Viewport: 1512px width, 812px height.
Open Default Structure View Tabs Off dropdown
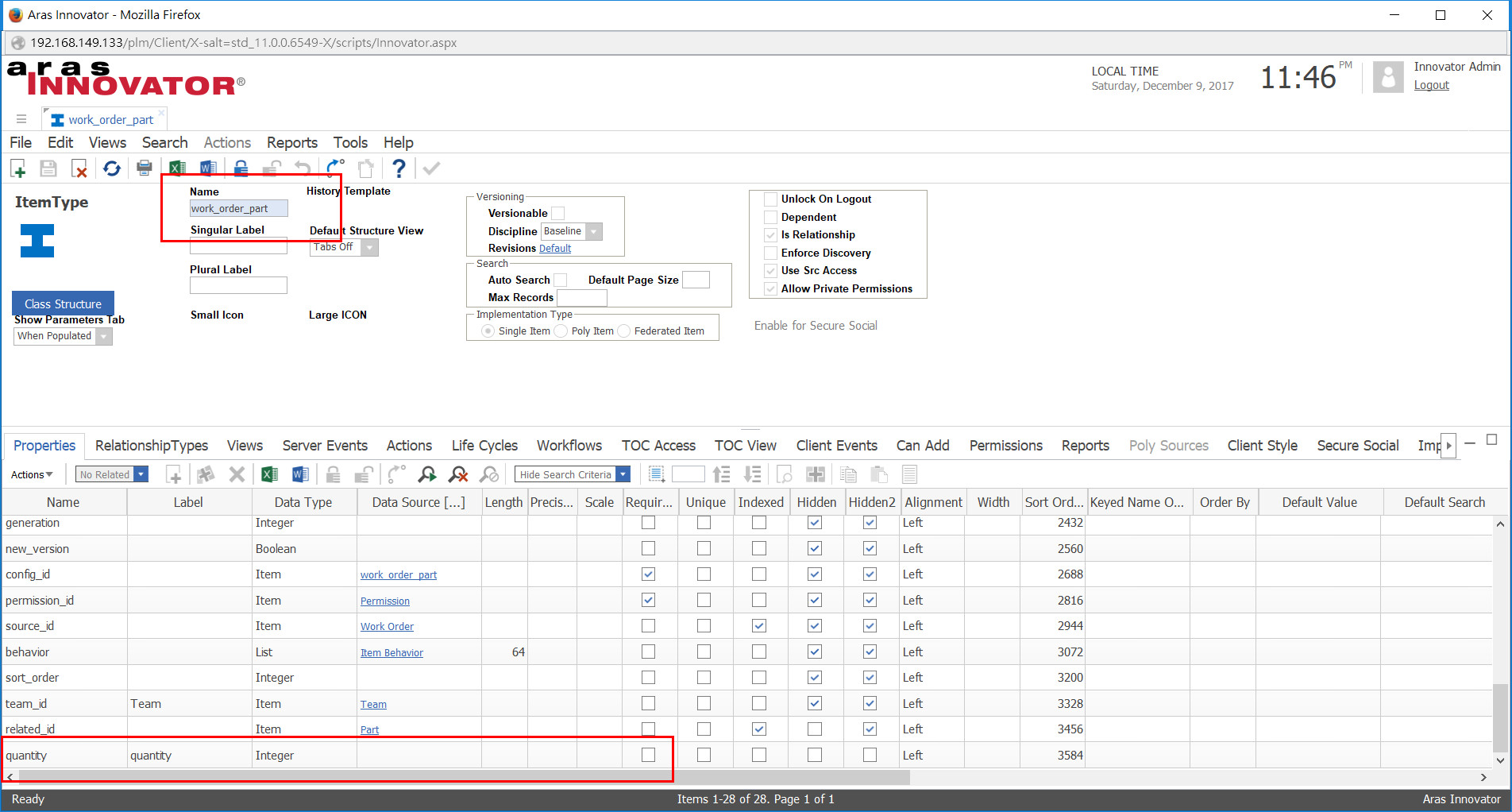click(369, 247)
